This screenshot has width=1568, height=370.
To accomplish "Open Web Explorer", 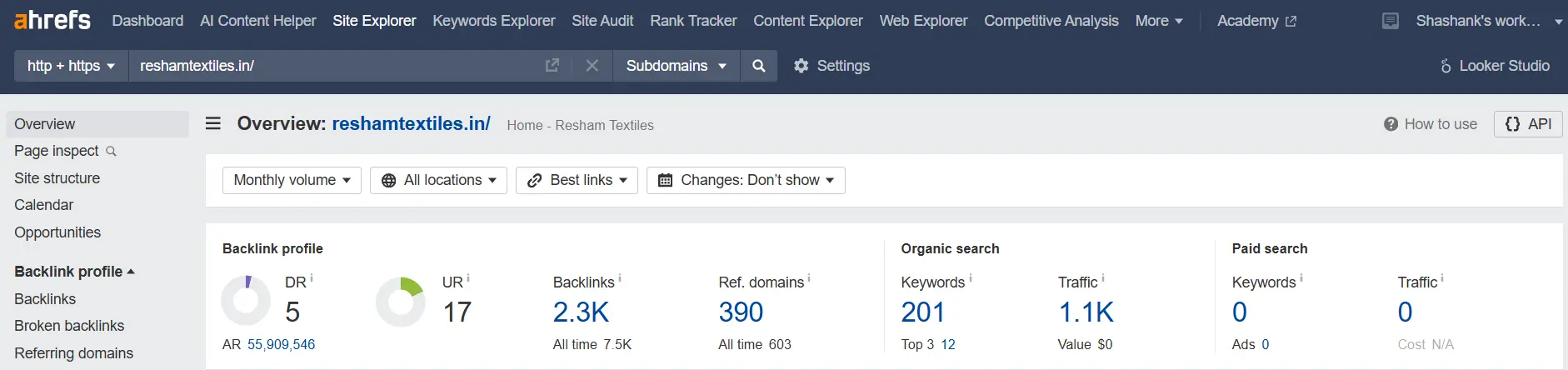I will coord(923,21).
